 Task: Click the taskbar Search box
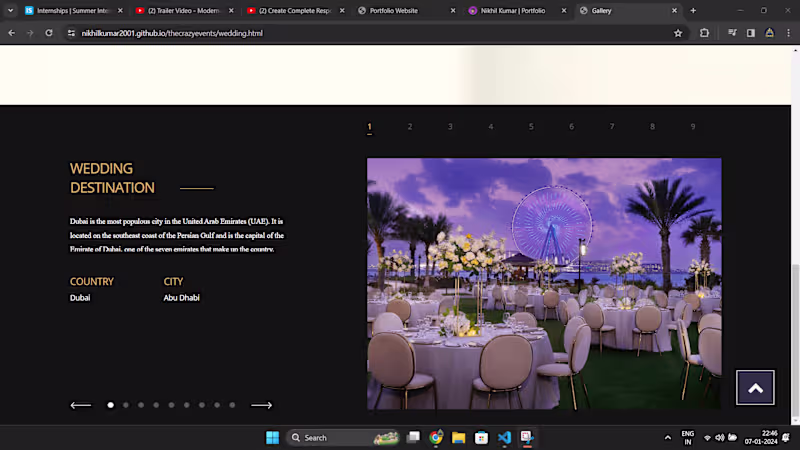click(343, 438)
